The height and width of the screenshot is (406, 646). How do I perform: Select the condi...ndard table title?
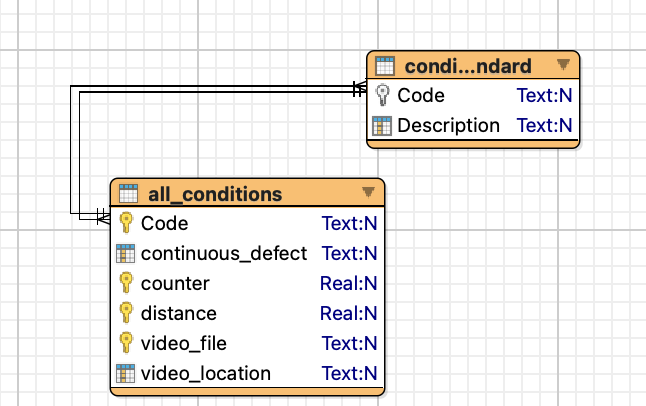coord(468,66)
